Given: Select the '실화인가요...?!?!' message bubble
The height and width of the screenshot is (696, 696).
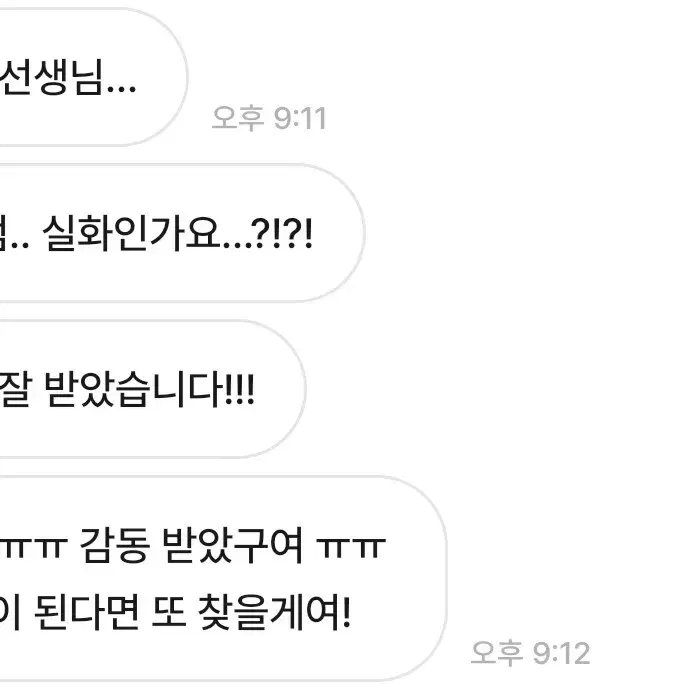Looking at the screenshot, I should tap(182, 233).
